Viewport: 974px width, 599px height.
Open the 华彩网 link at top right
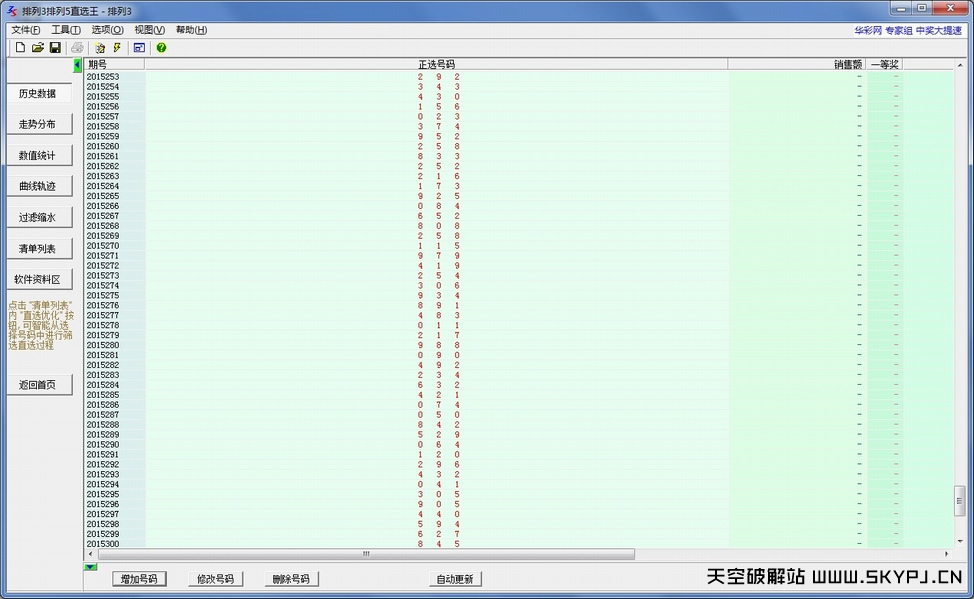866,30
